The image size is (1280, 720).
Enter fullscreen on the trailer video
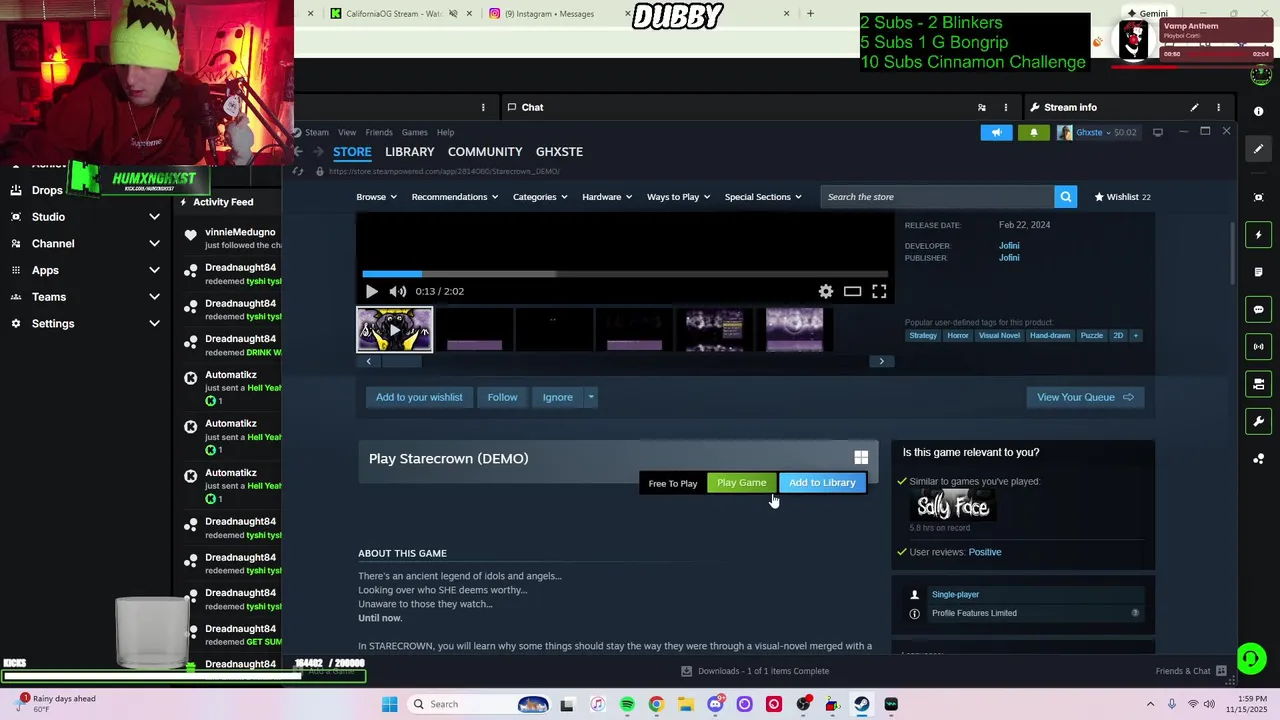879,291
